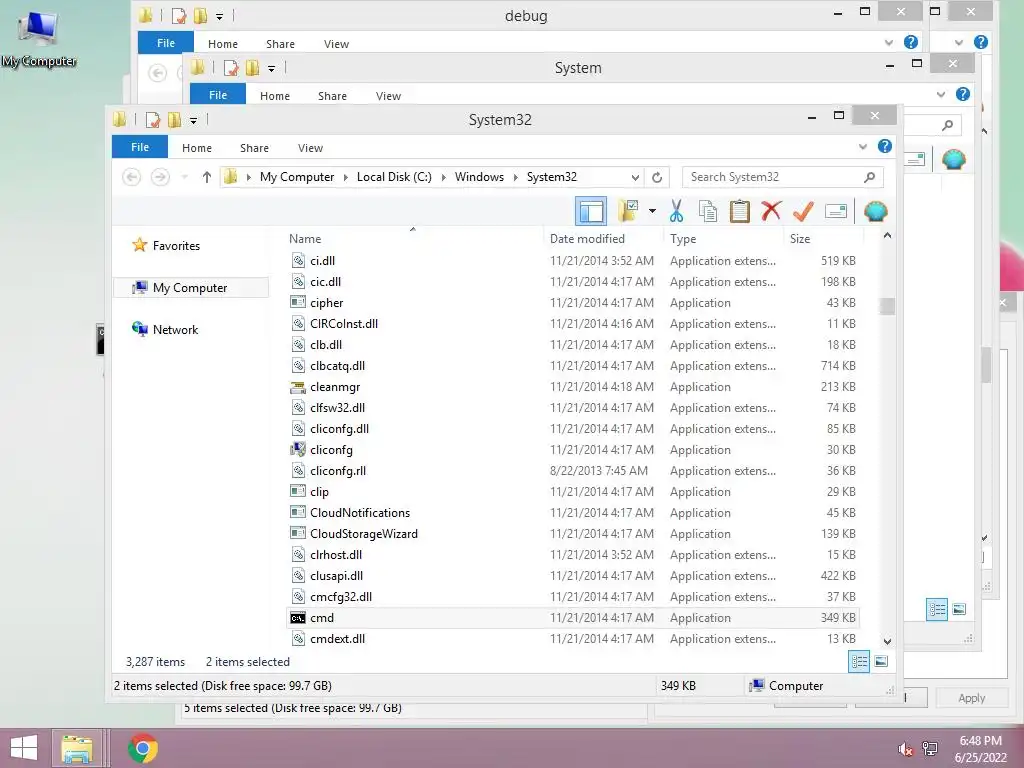Click the orange checkmark Properties icon
Image resolution: width=1024 pixels, height=768 pixels.
803,211
